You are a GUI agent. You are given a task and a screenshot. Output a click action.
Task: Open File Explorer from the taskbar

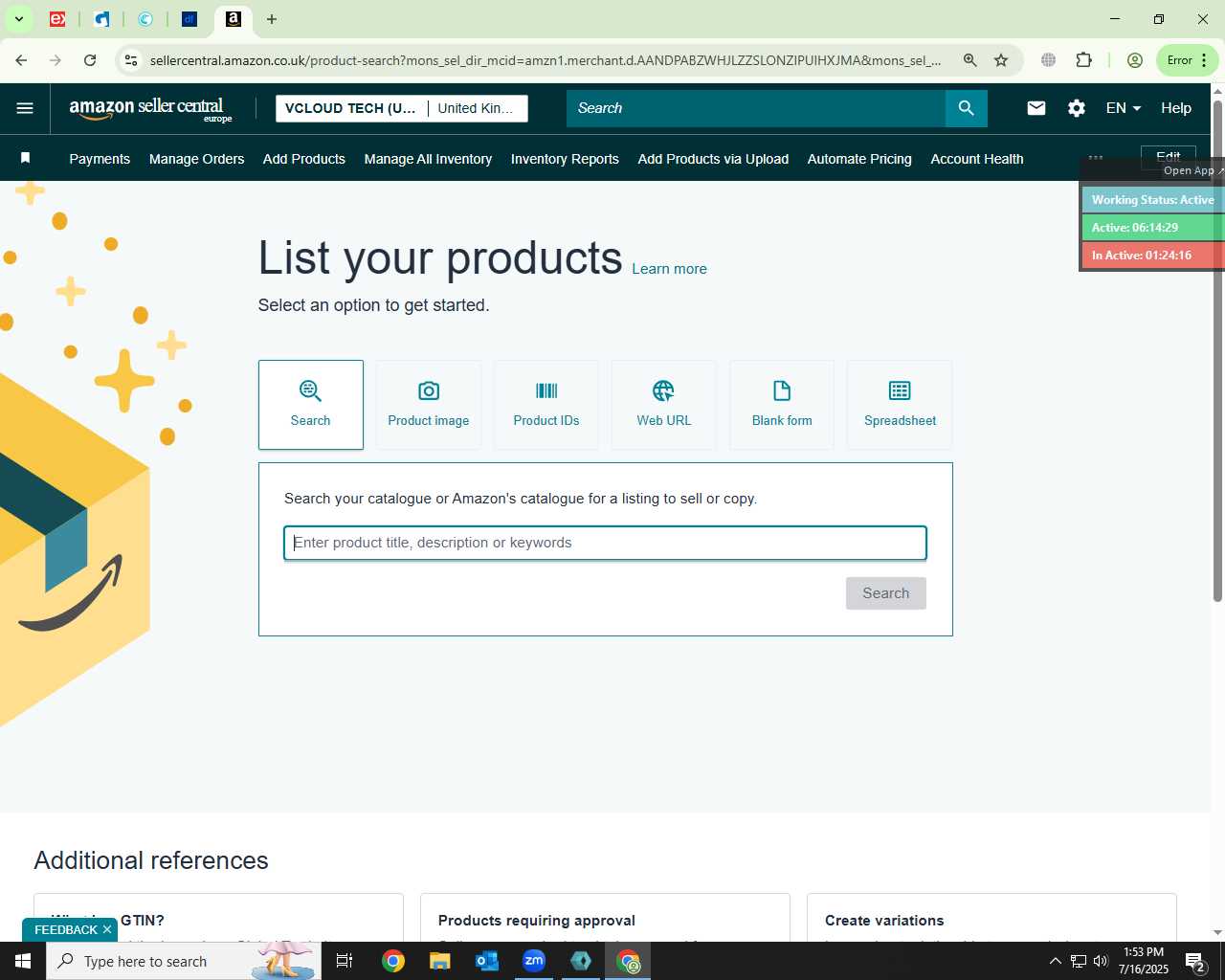(x=440, y=961)
